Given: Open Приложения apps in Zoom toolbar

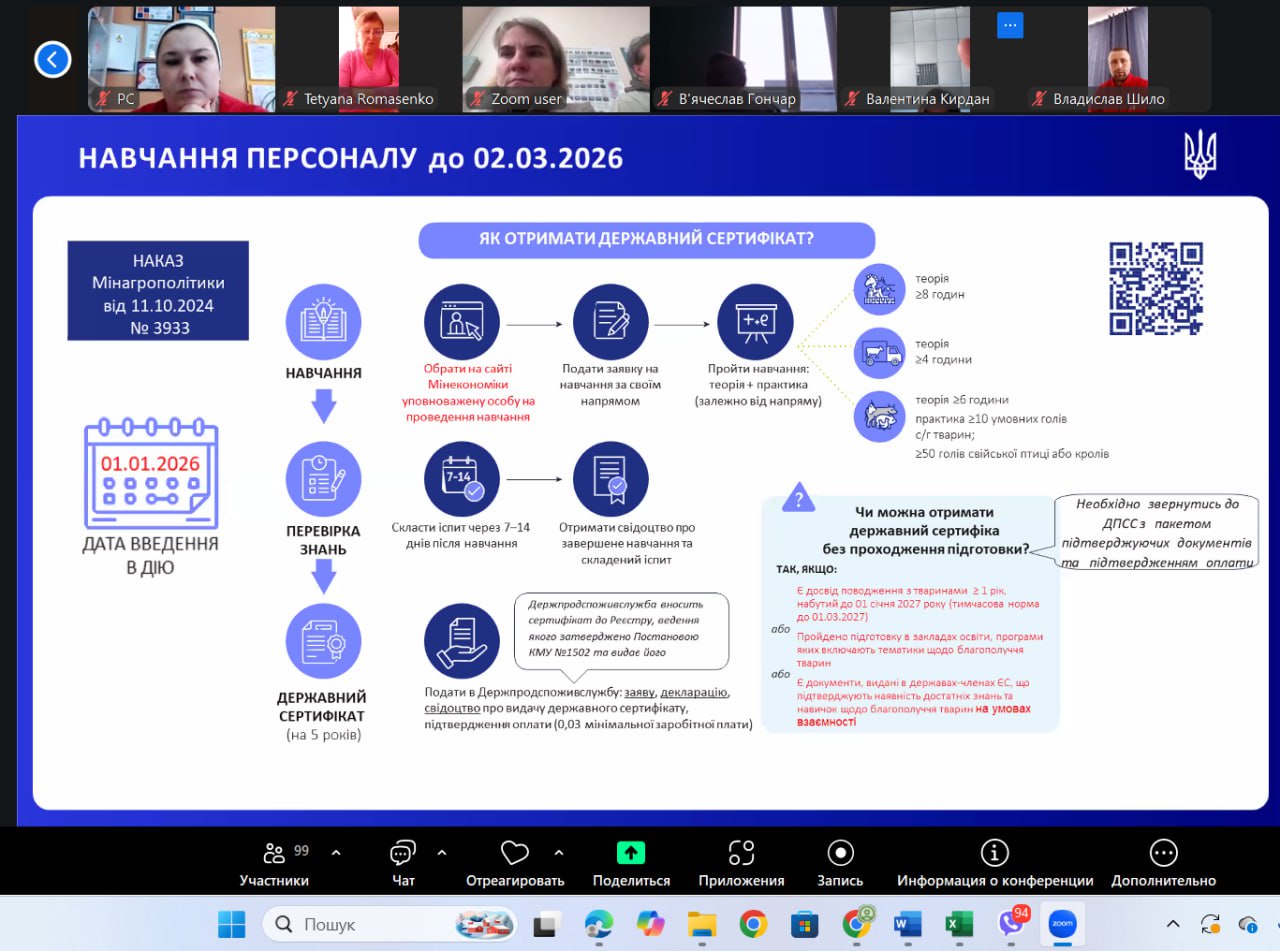Looking at the screenshot, I should [741, 853].
